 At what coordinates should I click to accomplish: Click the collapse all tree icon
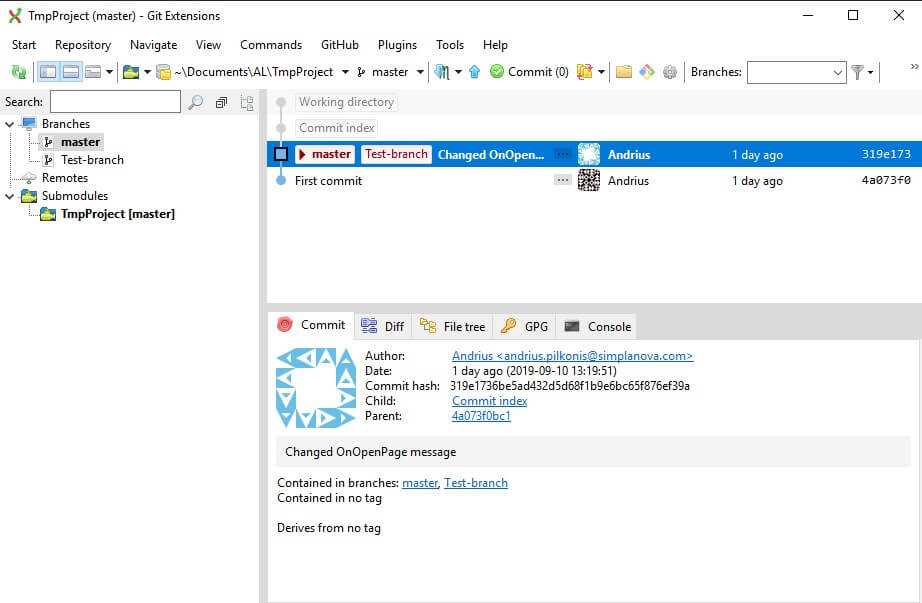[222, 102]
